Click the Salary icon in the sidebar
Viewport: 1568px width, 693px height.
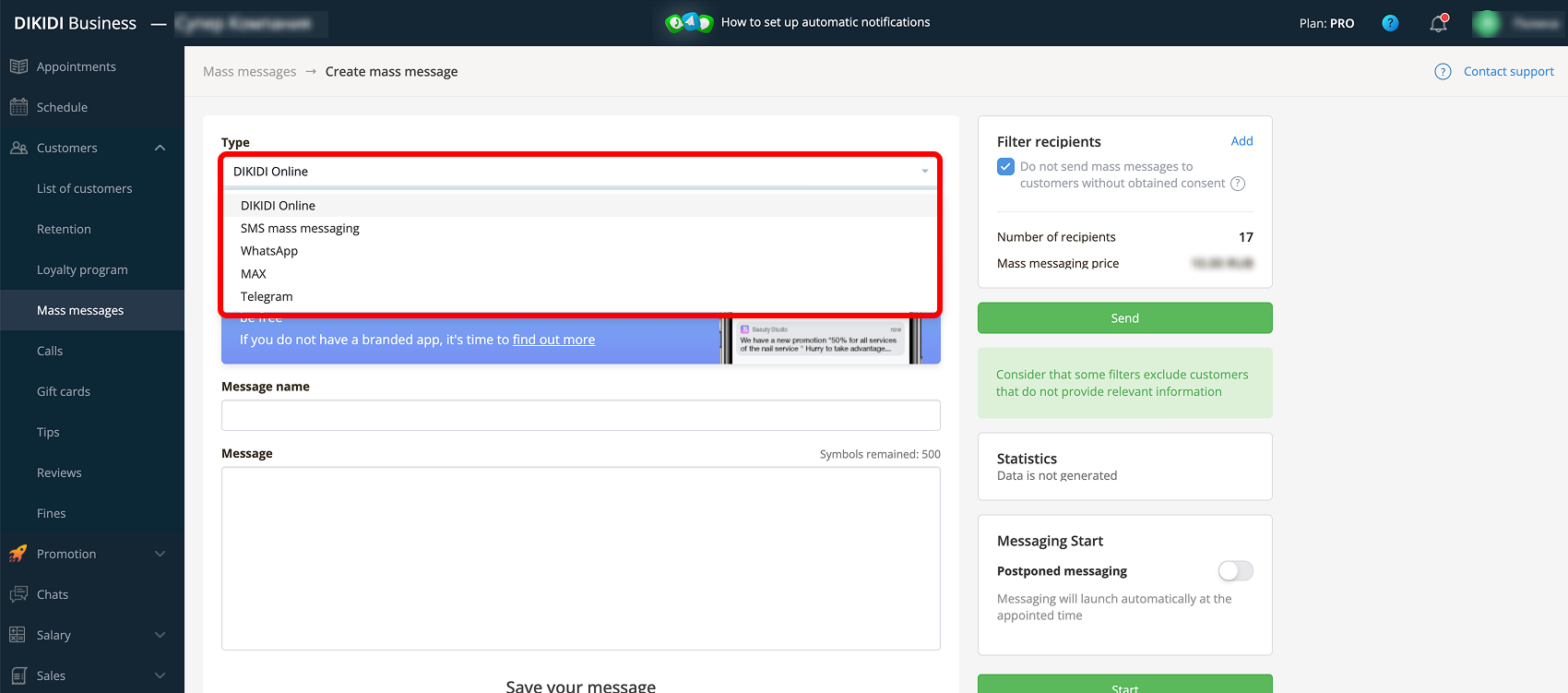coord(18,635)
